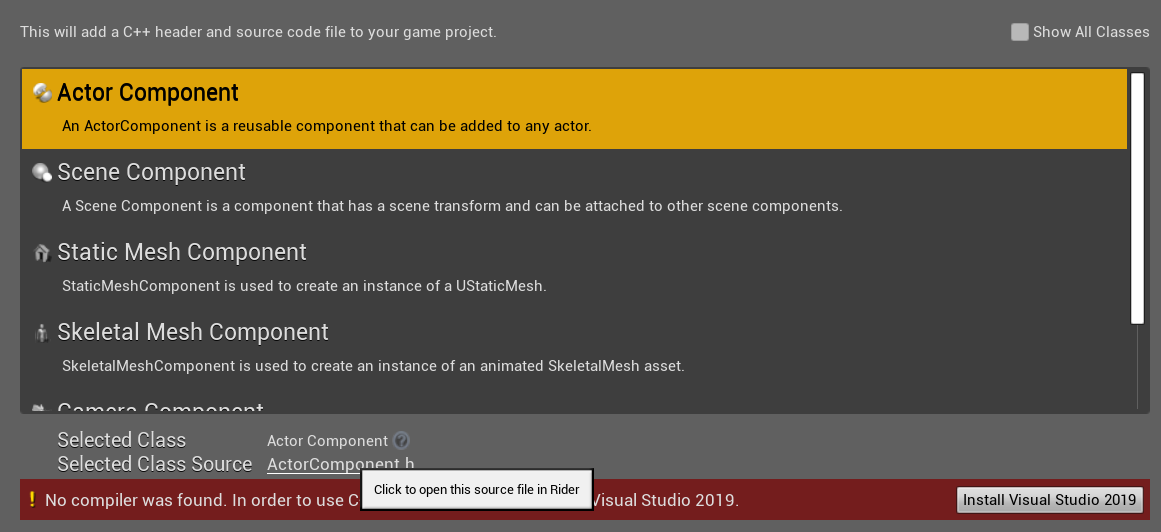Click the yellow warning exclamation icon
Image resolution: width=1161 pixels, height=532 pixels.
(x=32, y=499)
